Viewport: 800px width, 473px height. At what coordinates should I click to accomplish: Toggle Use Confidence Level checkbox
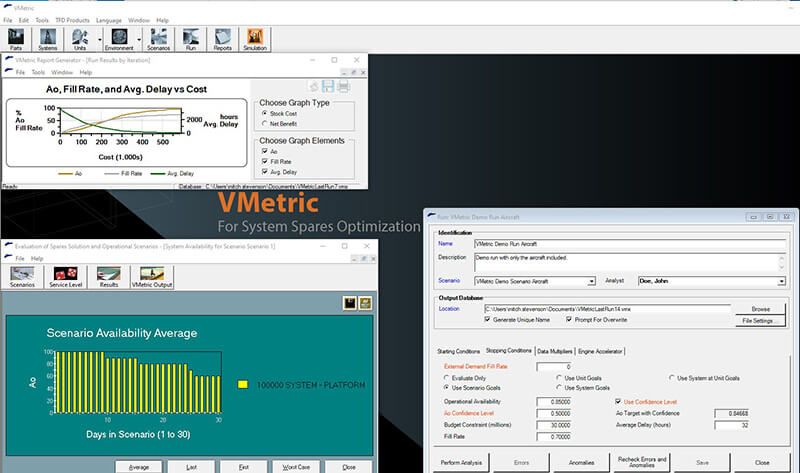pyautogui.click(x=618, y=402)
